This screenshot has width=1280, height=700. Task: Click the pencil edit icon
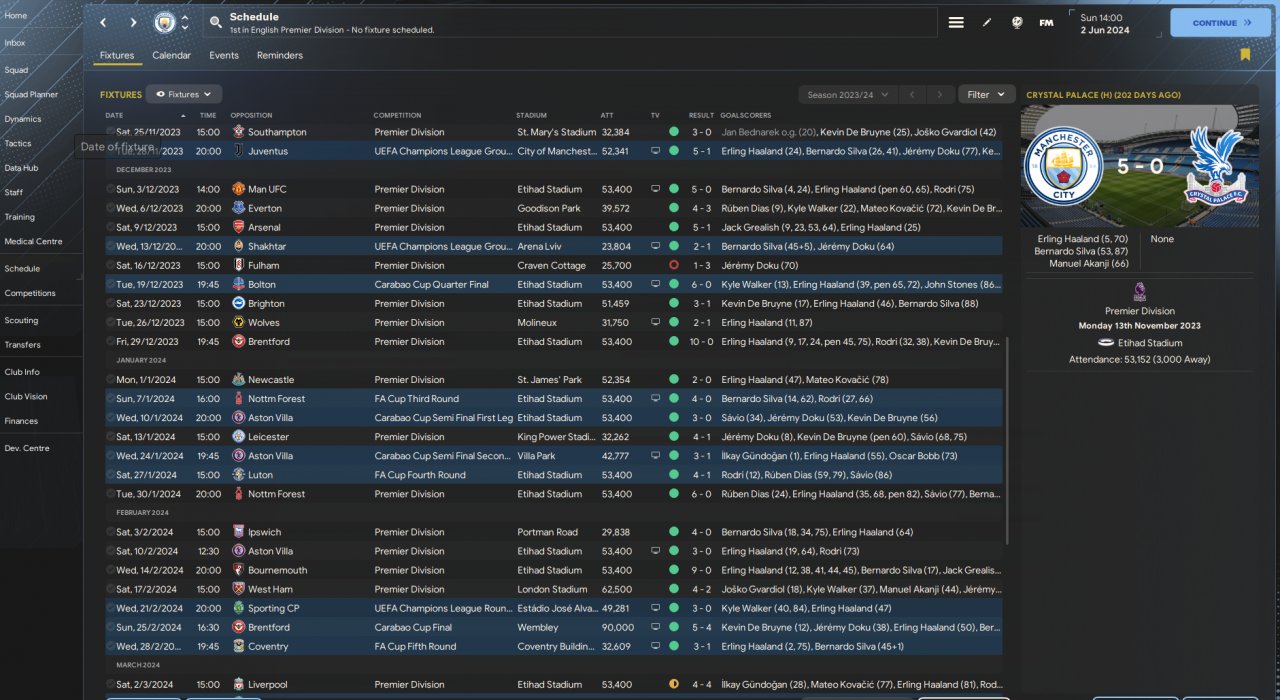[987, 22]
